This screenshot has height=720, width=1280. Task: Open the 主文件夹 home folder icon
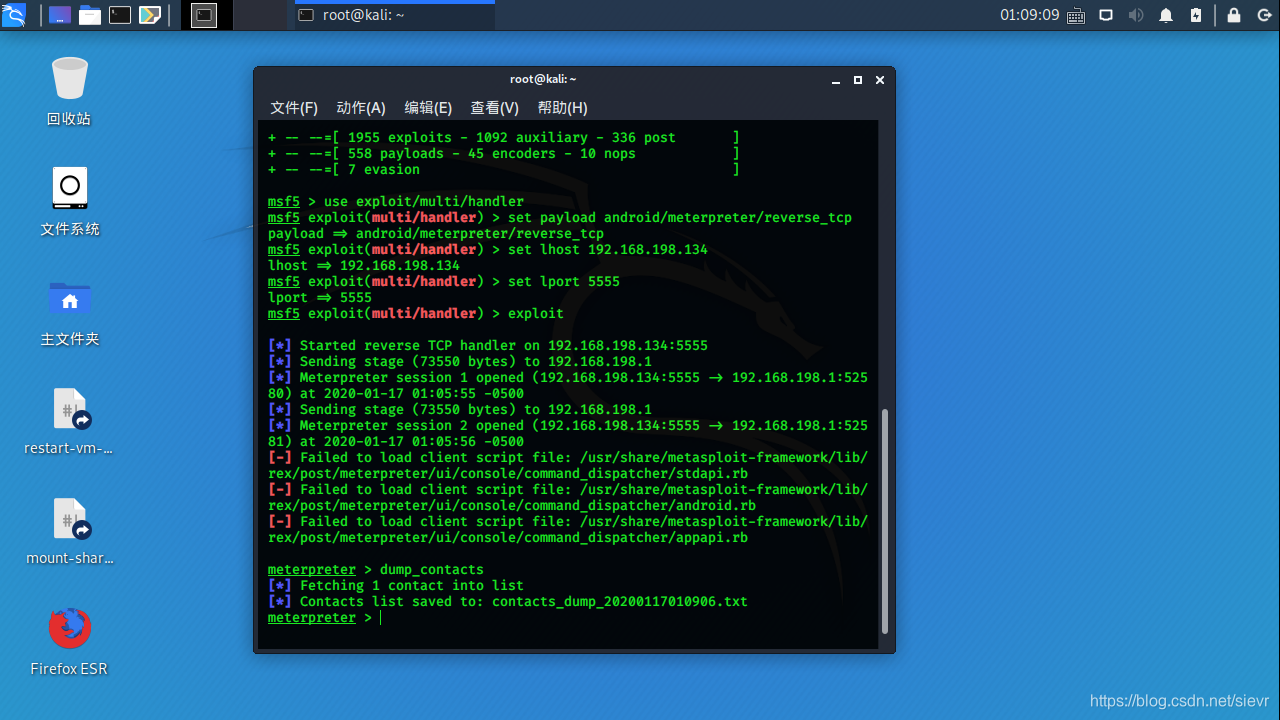[69, 311]
